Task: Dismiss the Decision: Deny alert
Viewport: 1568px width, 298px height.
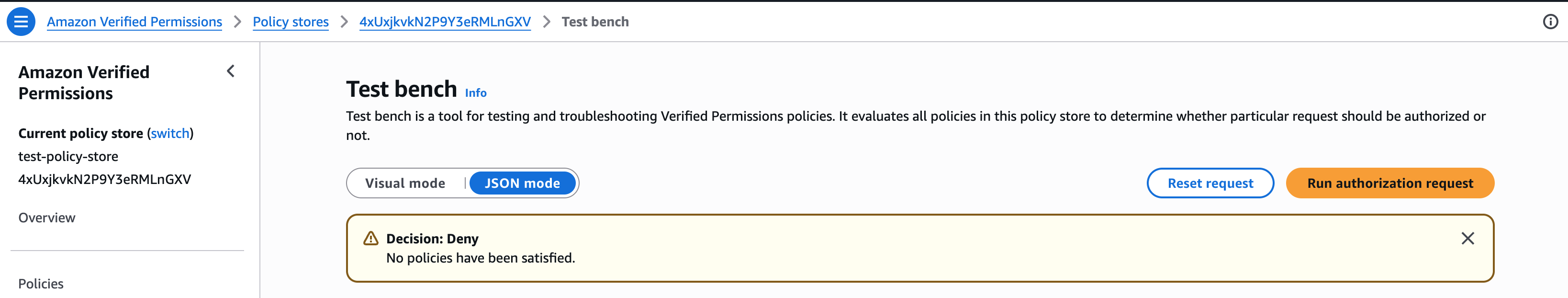Action: [1467, 238]
